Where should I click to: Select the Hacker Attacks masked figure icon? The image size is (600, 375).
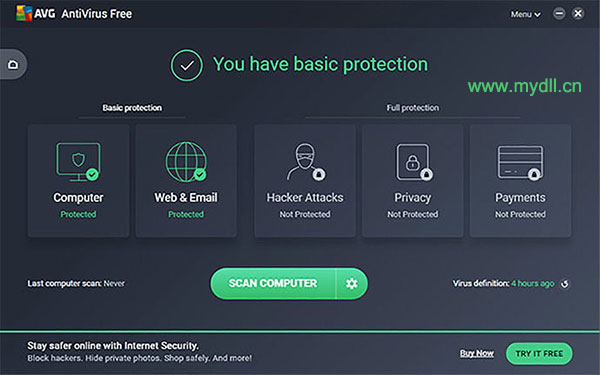click(305, 162)
